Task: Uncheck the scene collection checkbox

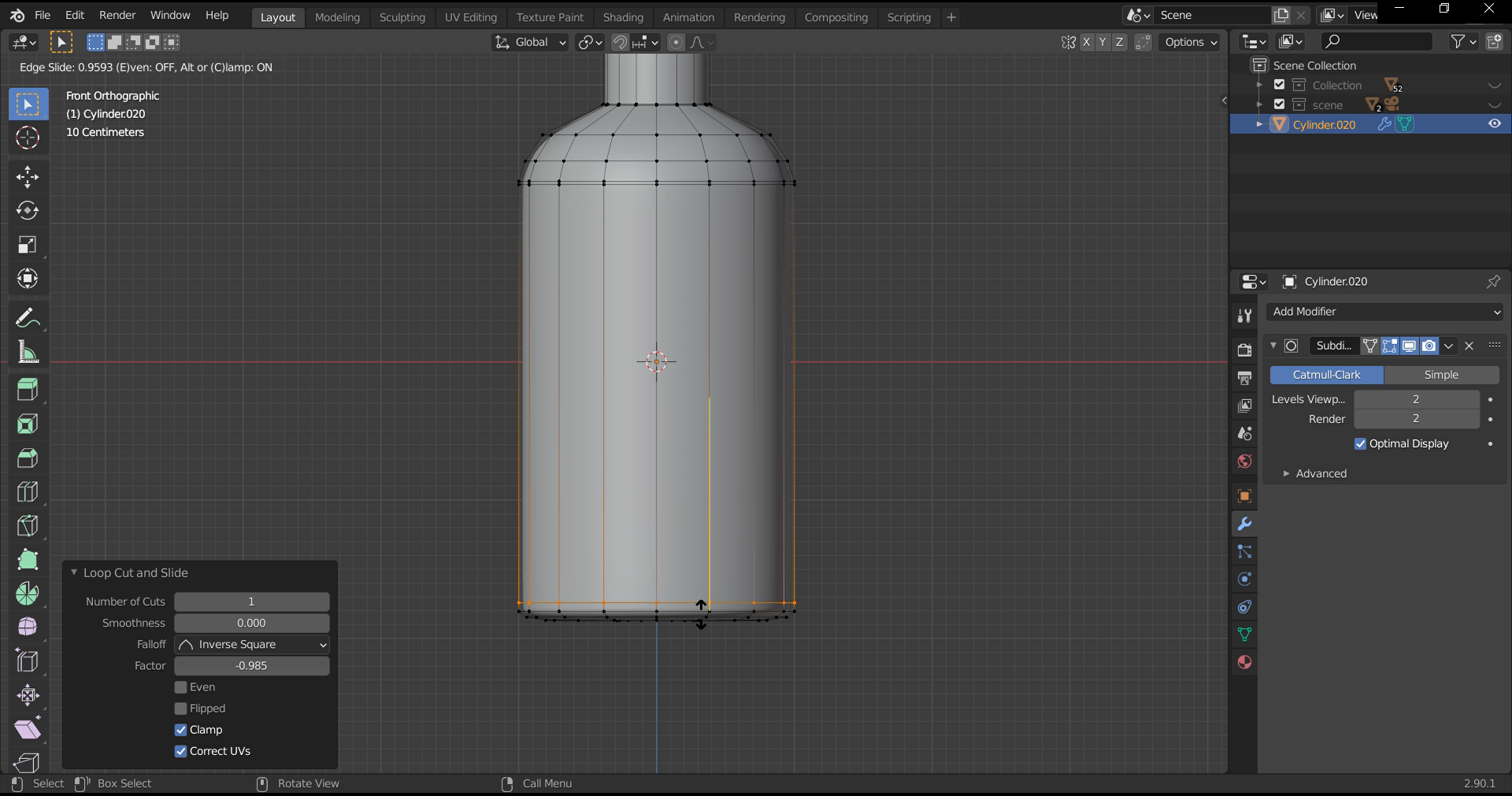Action: (1280, 105)
